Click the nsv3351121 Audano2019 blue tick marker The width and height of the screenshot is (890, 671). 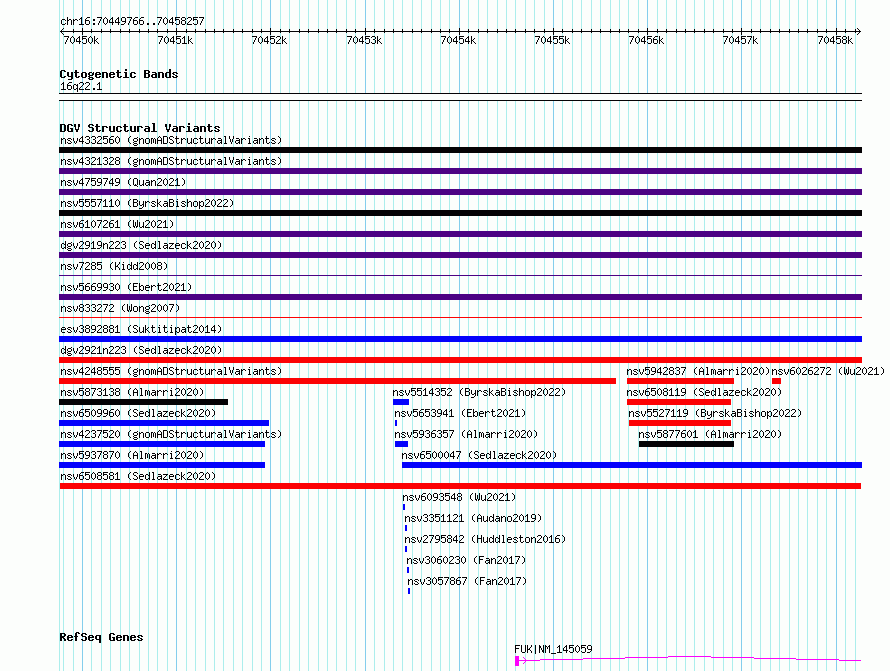[405, 528]
